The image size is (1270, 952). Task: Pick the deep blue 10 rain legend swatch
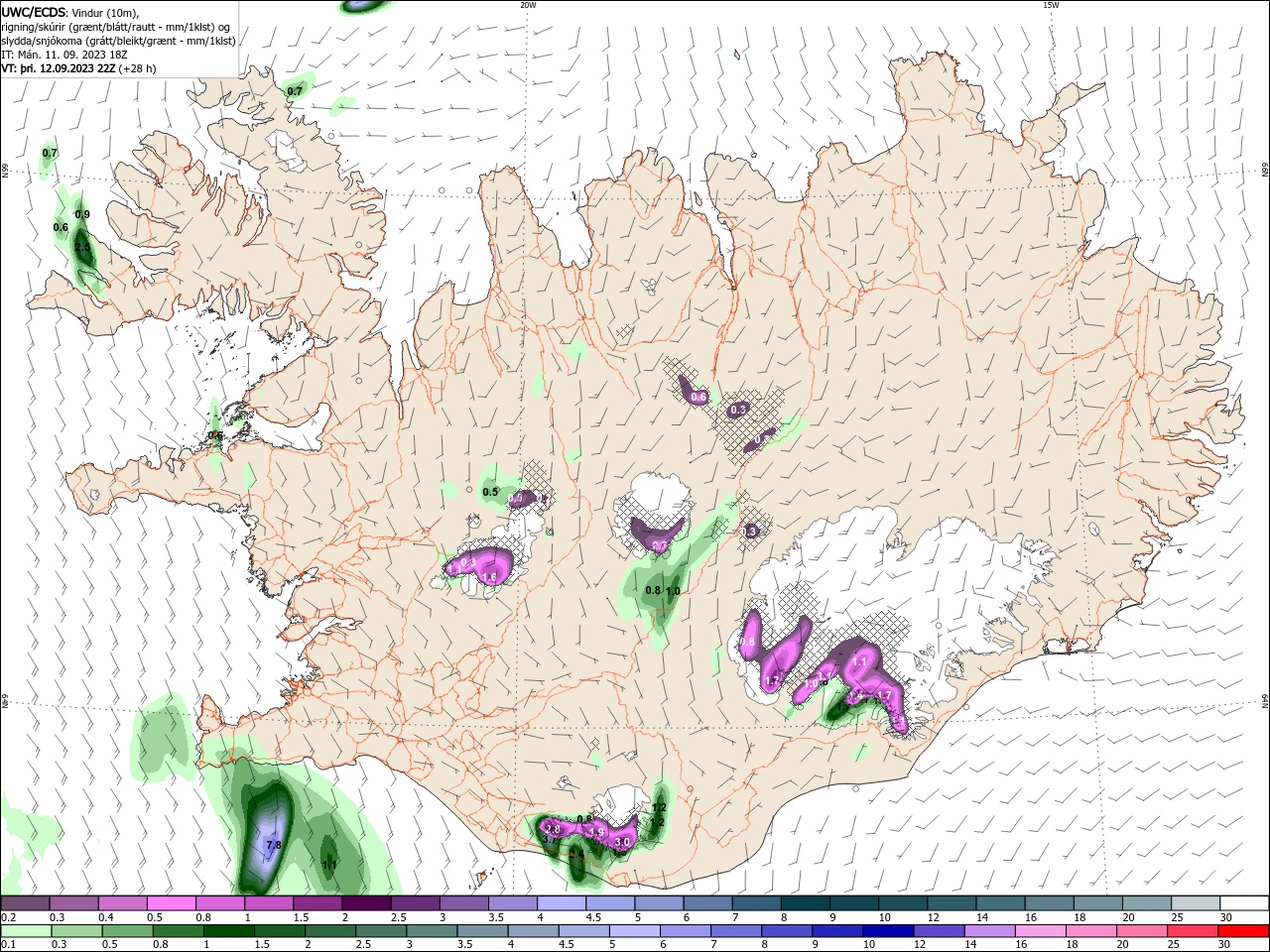(888, 931)
